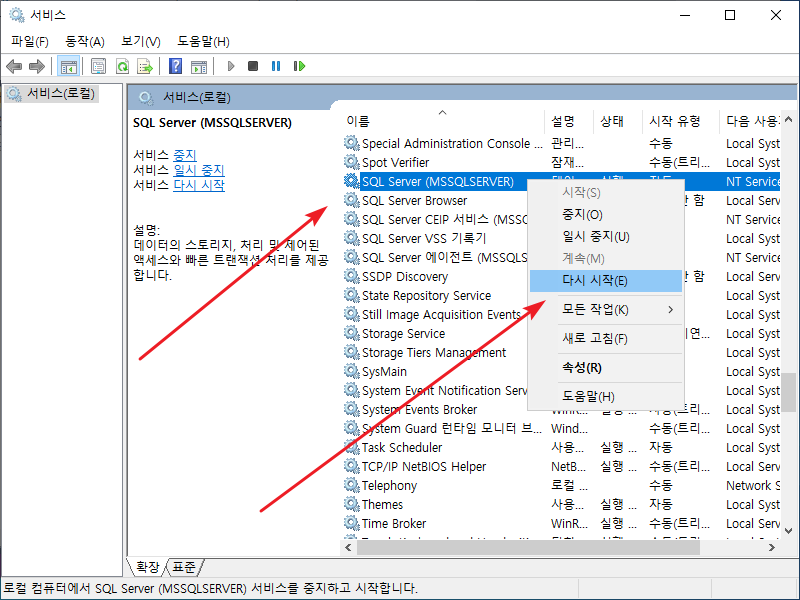Viewport: 800px width, 600px height.
Task: Click the gear icon of Spot Verifier
Action: [352, 162]
